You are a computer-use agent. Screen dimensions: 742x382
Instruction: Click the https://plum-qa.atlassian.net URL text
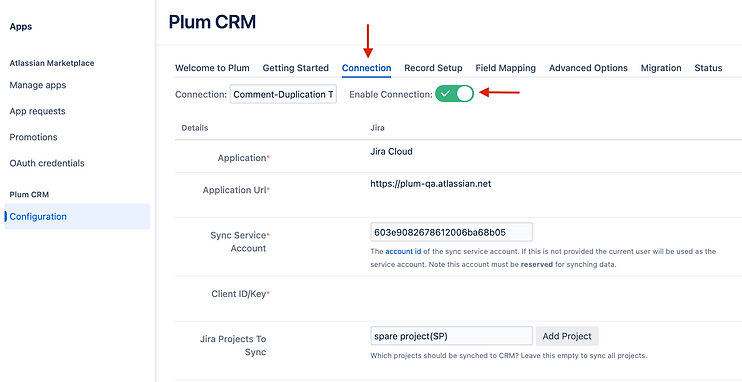pos(431,184)
